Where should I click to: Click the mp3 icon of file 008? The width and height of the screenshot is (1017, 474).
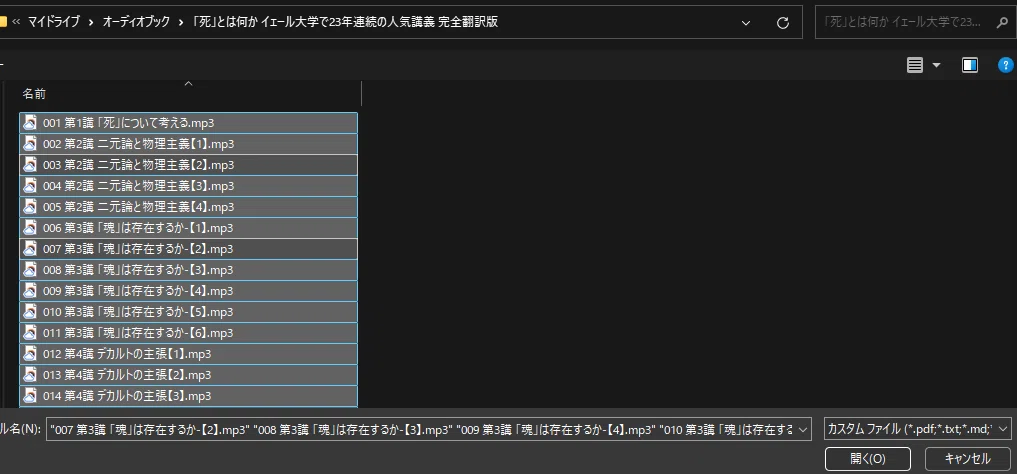[x=30, y=269]
